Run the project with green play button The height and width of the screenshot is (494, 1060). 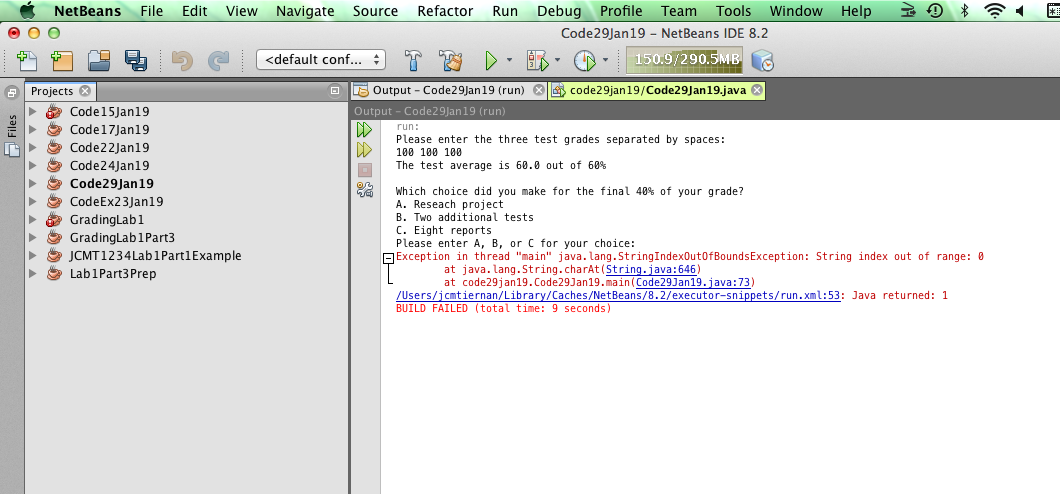tap(491, 60)
